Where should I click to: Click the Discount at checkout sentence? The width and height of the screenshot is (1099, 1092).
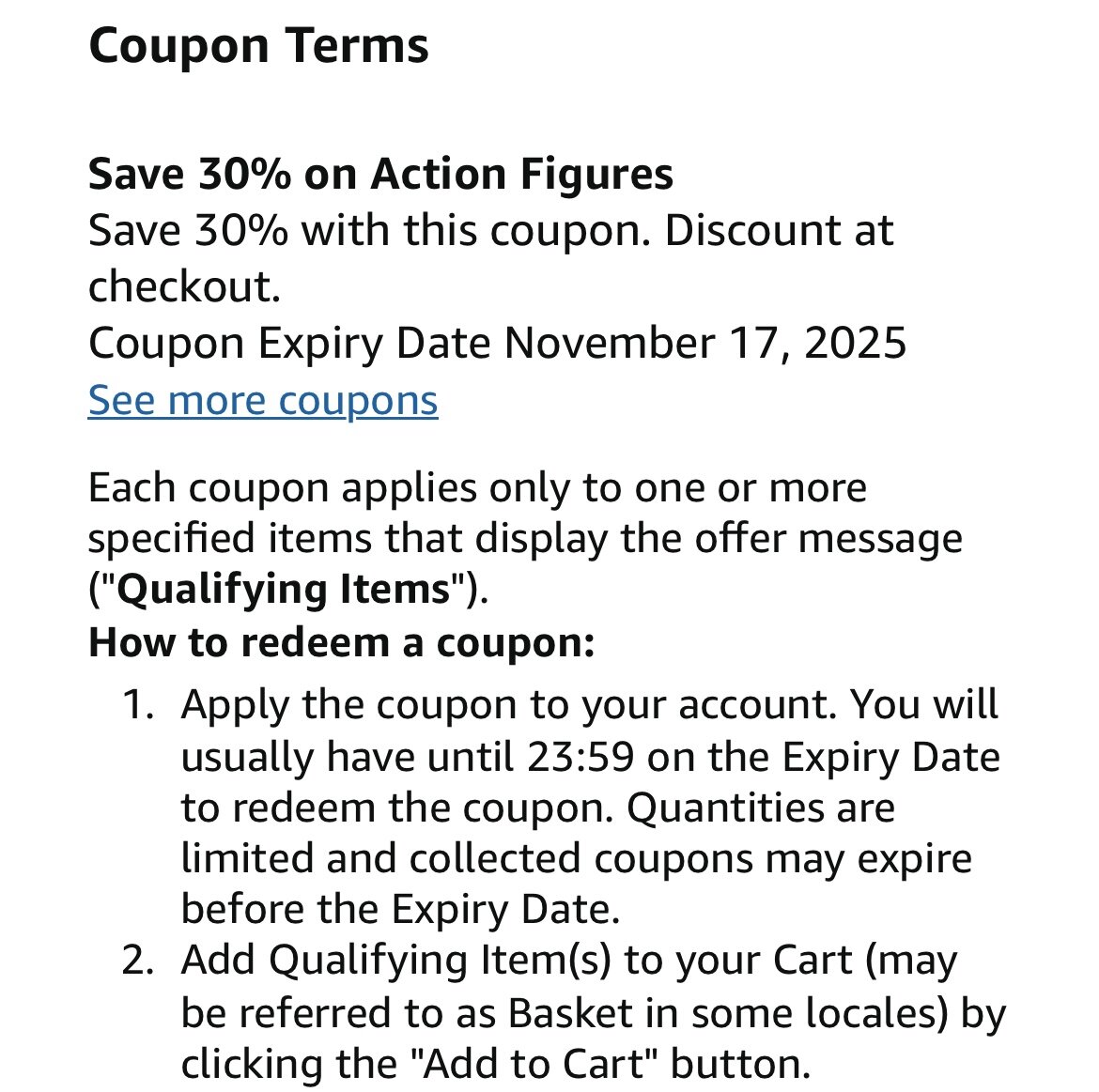pos(778,231)
